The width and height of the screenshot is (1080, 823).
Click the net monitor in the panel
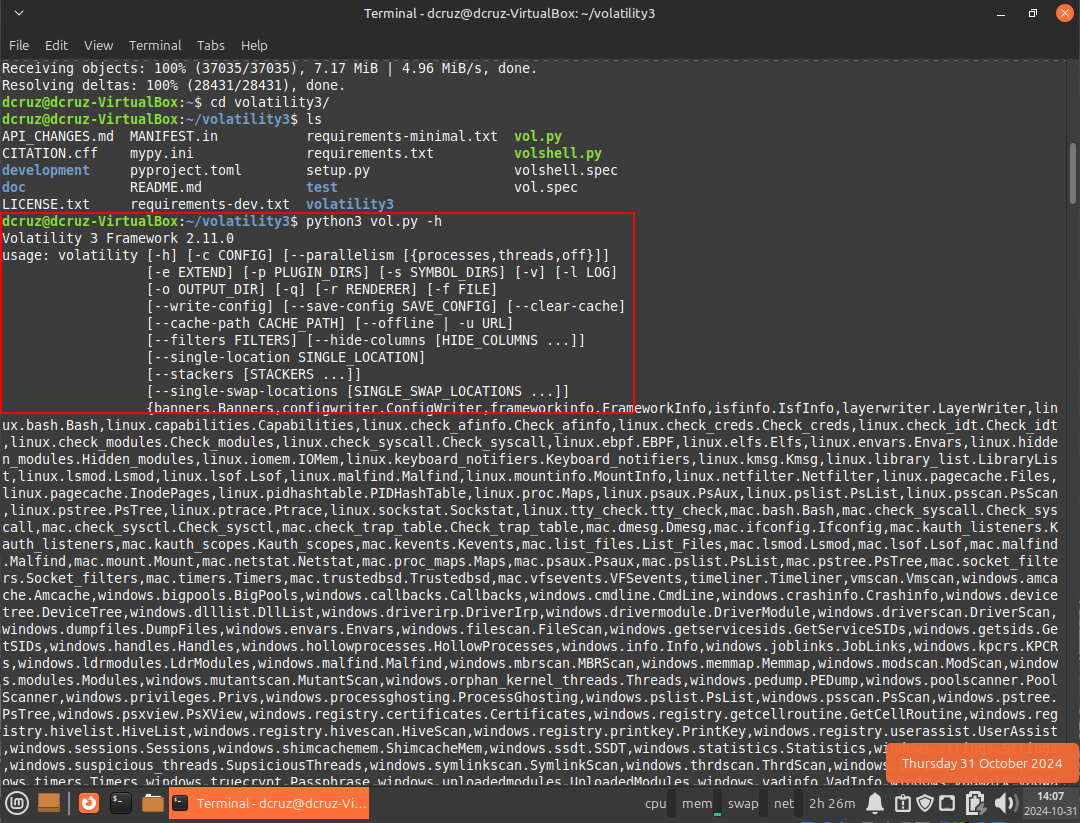787,803
